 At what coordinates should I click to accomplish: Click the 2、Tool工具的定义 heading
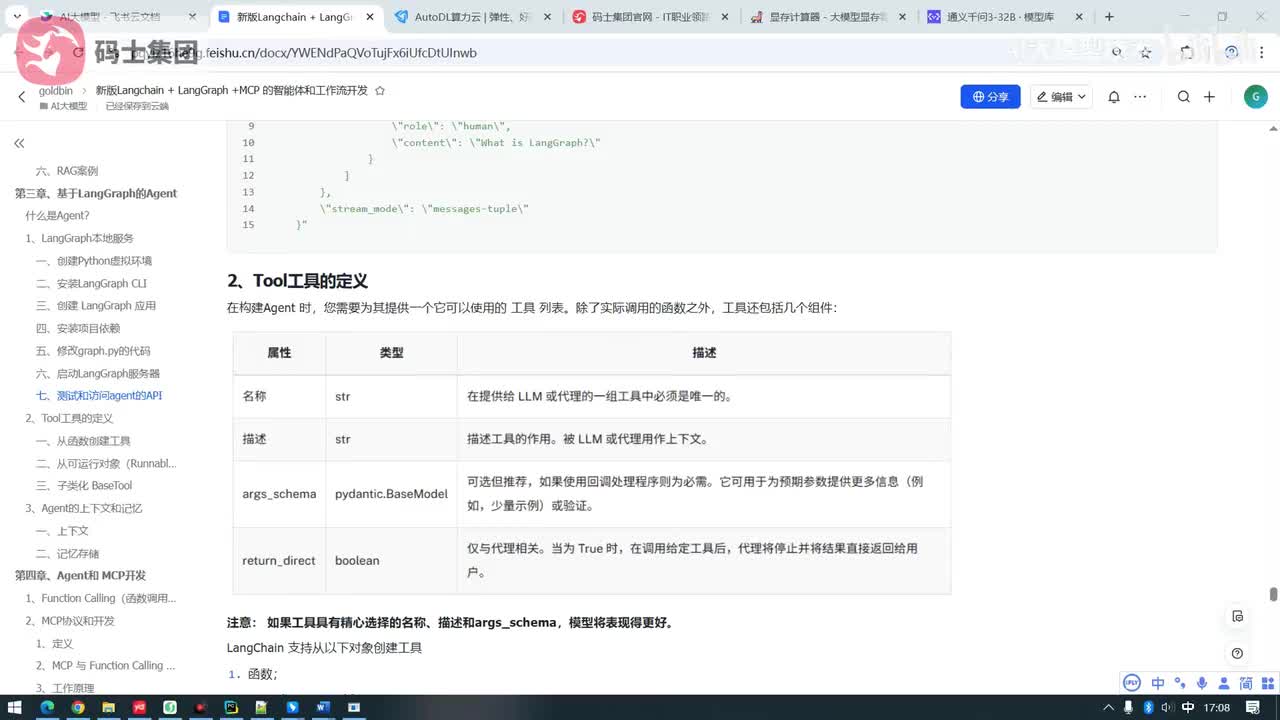[x=297, y=281]
